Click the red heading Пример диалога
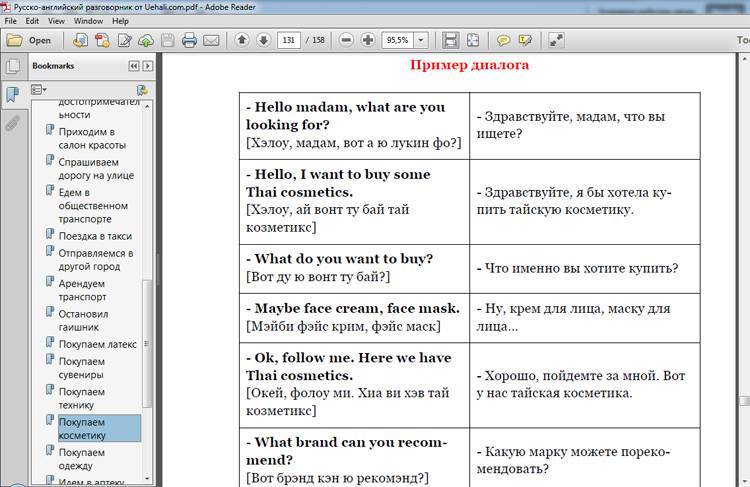The image size is (750, 487). click(x=469, y=65)
